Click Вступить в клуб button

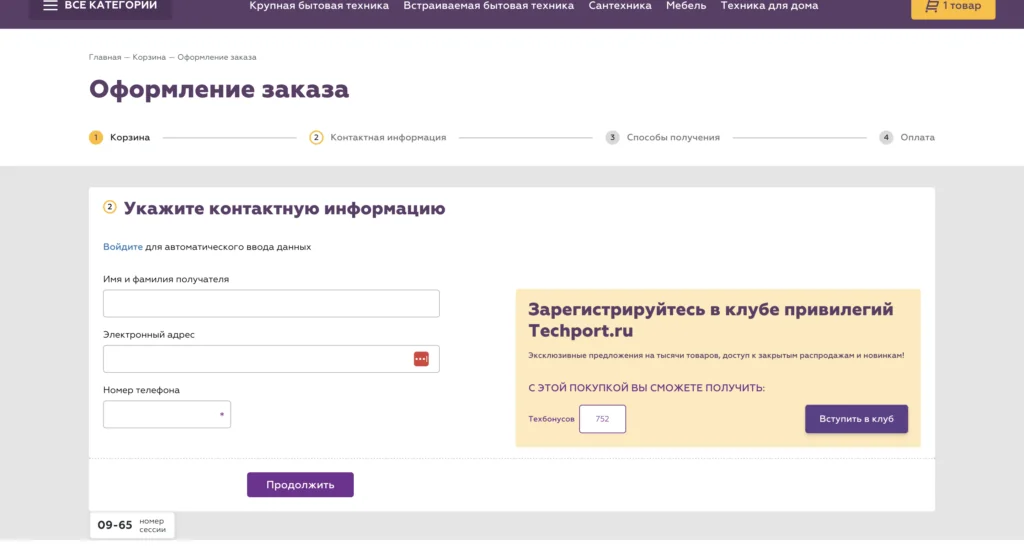856,419
